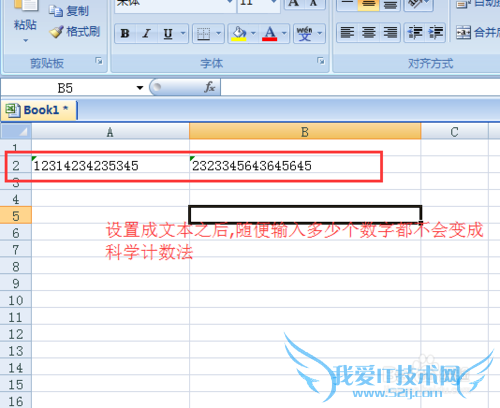Click the insert function fx button
This screenshot has height=408, width=500.
pos(210,87)
